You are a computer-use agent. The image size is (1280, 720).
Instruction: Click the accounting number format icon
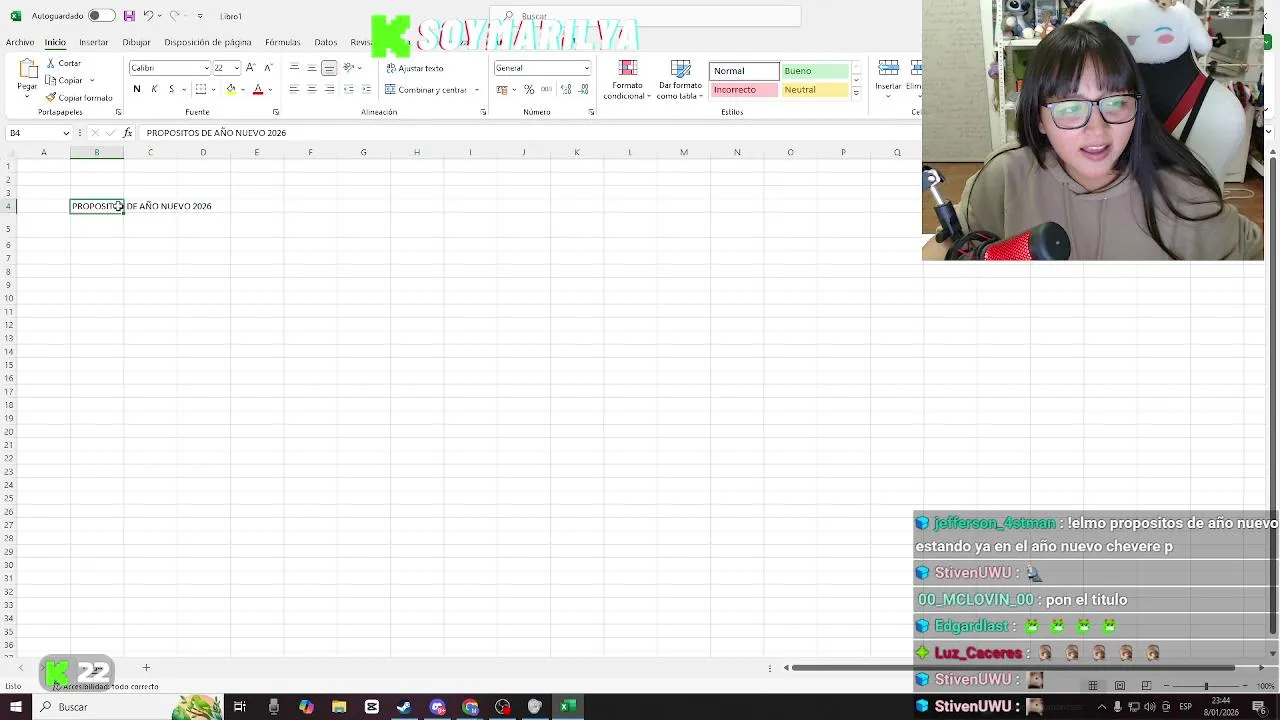point(502,89)
